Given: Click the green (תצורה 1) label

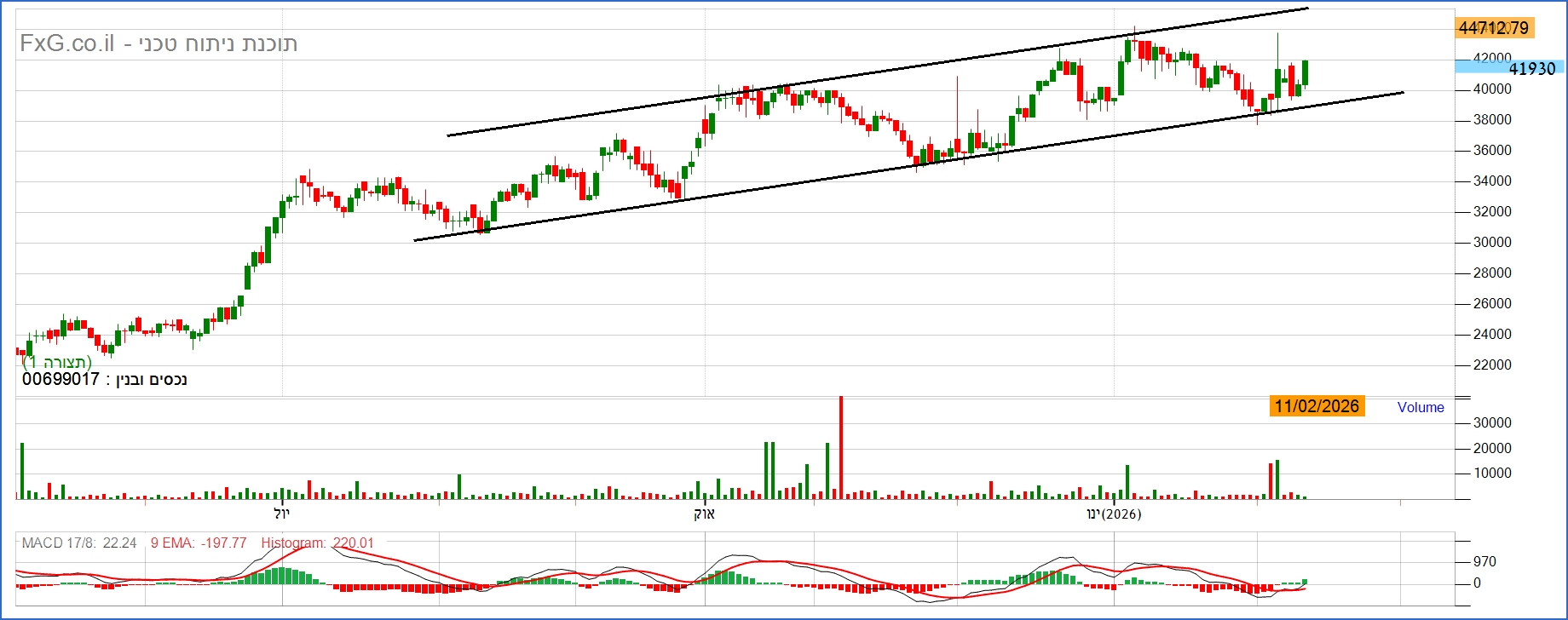Looking at the screenshot, I should pos(56,362).
